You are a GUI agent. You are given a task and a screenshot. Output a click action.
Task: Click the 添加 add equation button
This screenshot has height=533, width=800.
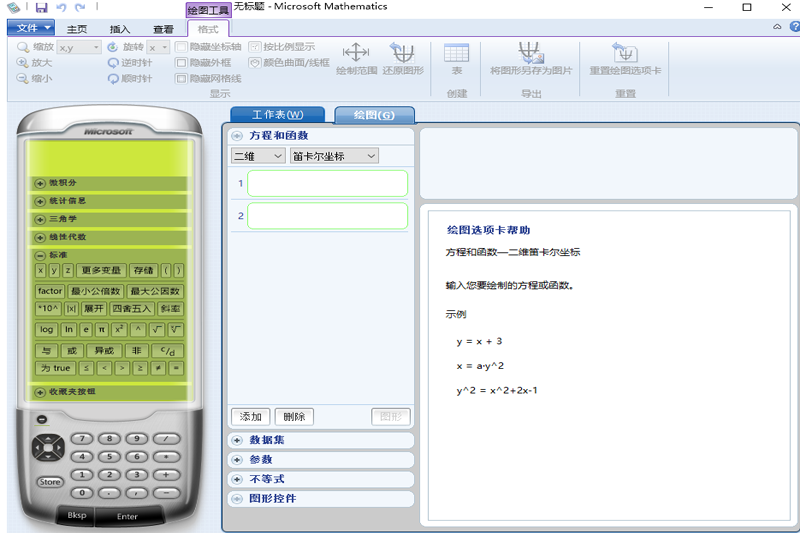tap(251, 417)
